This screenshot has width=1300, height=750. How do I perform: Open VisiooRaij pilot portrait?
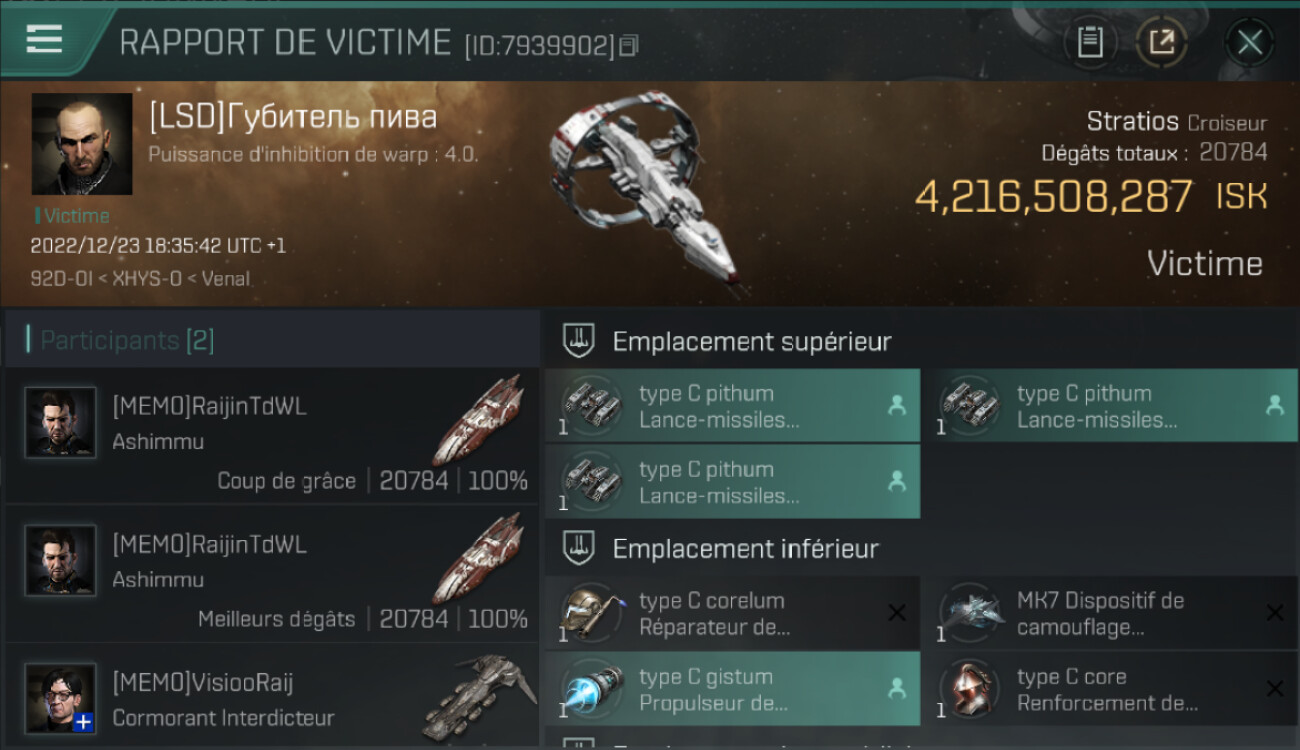tap(61, 698)
